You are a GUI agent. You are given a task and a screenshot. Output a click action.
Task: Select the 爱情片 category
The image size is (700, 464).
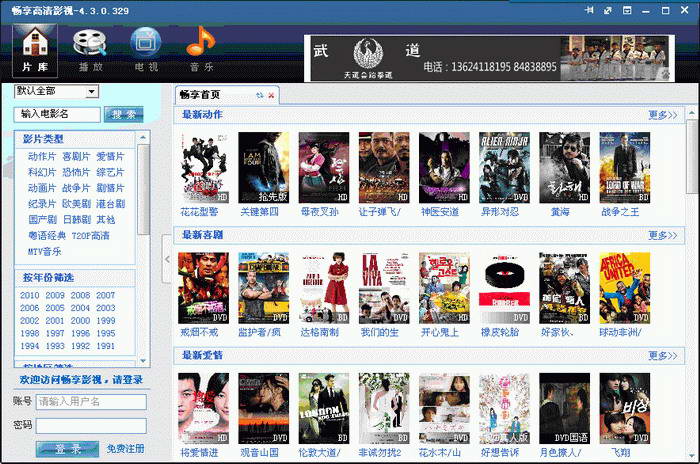click(110, 156)
